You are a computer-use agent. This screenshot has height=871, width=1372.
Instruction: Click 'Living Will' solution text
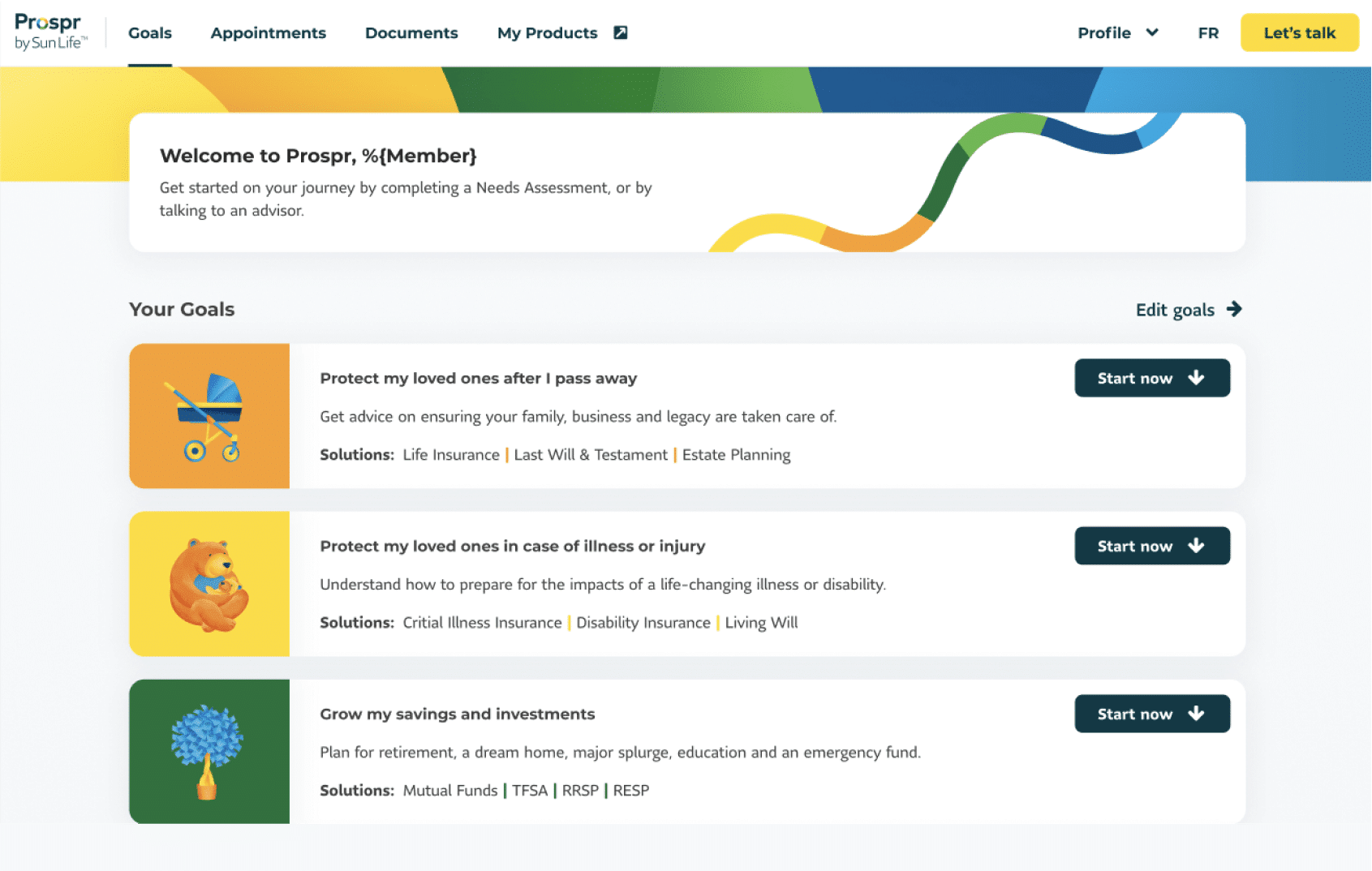[761, 623]
